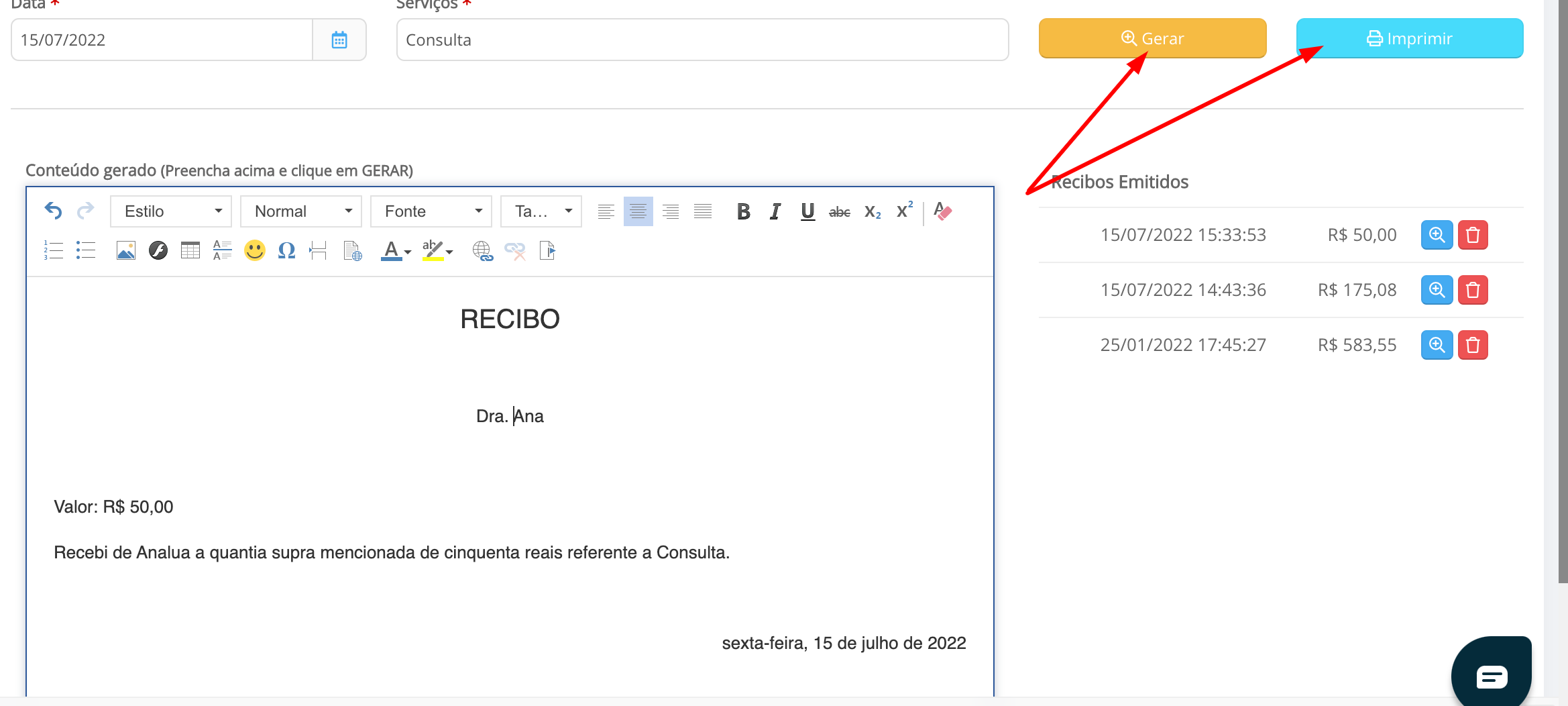1568x706 pixels.
Task: Toggle strikethrough formatting
Action: [x=840, y=212]
